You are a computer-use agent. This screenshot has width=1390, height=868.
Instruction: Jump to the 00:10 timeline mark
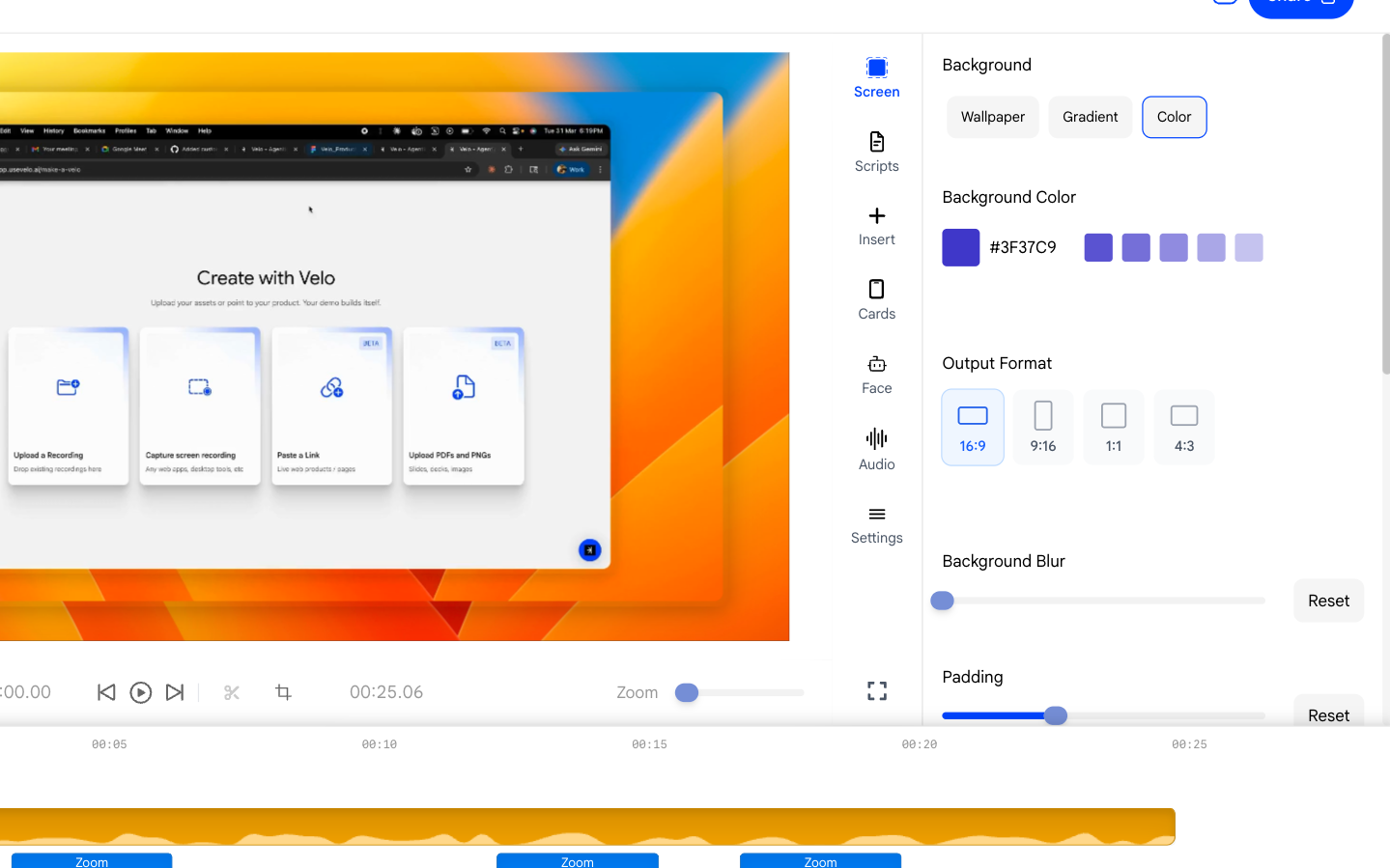pos(380,744)
